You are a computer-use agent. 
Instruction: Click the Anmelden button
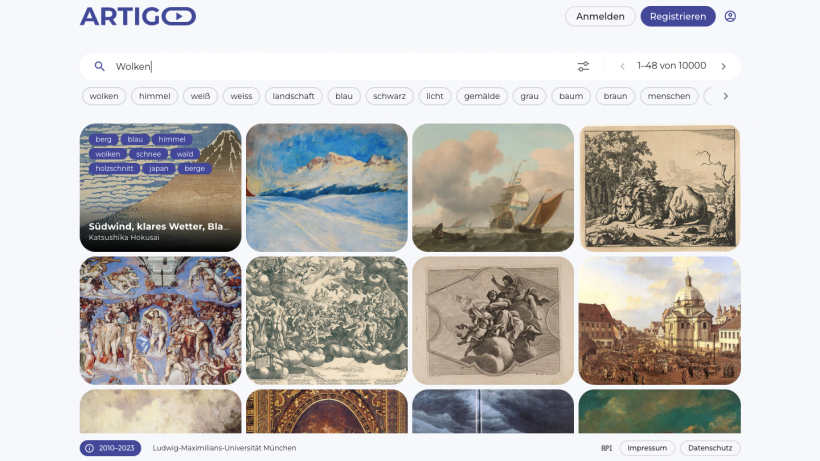(600, 16)
